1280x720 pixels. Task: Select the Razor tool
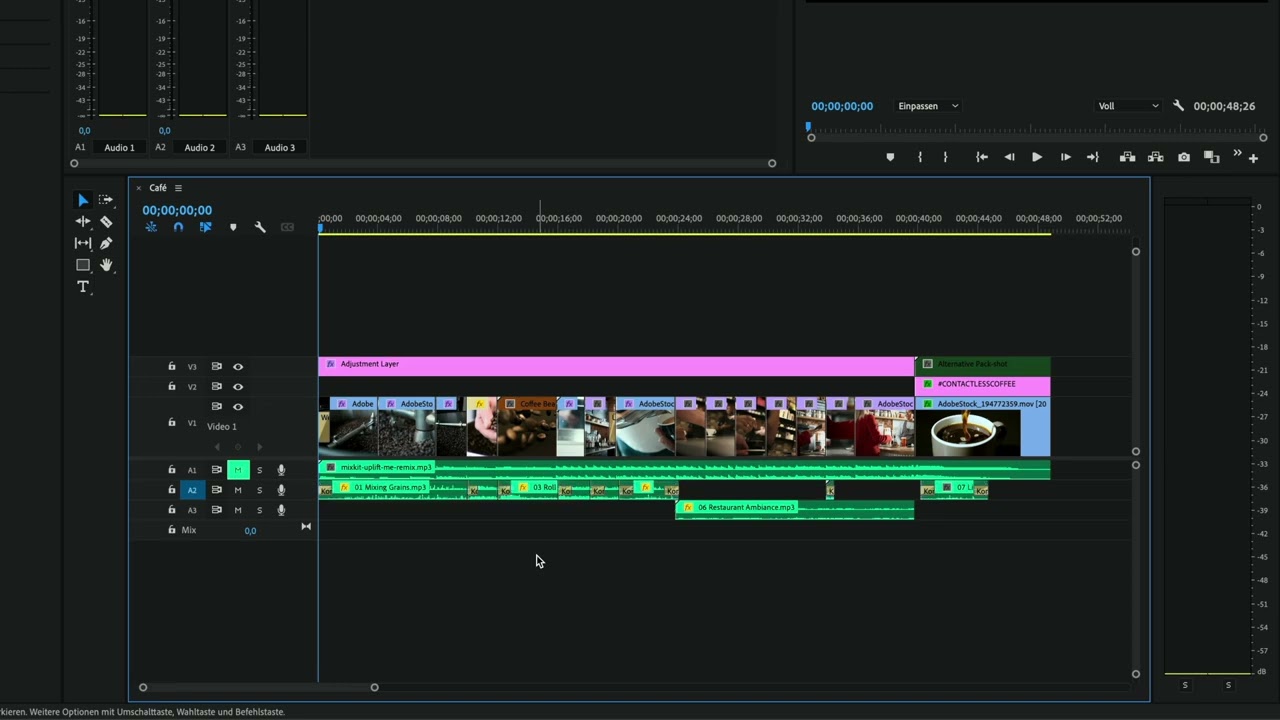[106, 222]
